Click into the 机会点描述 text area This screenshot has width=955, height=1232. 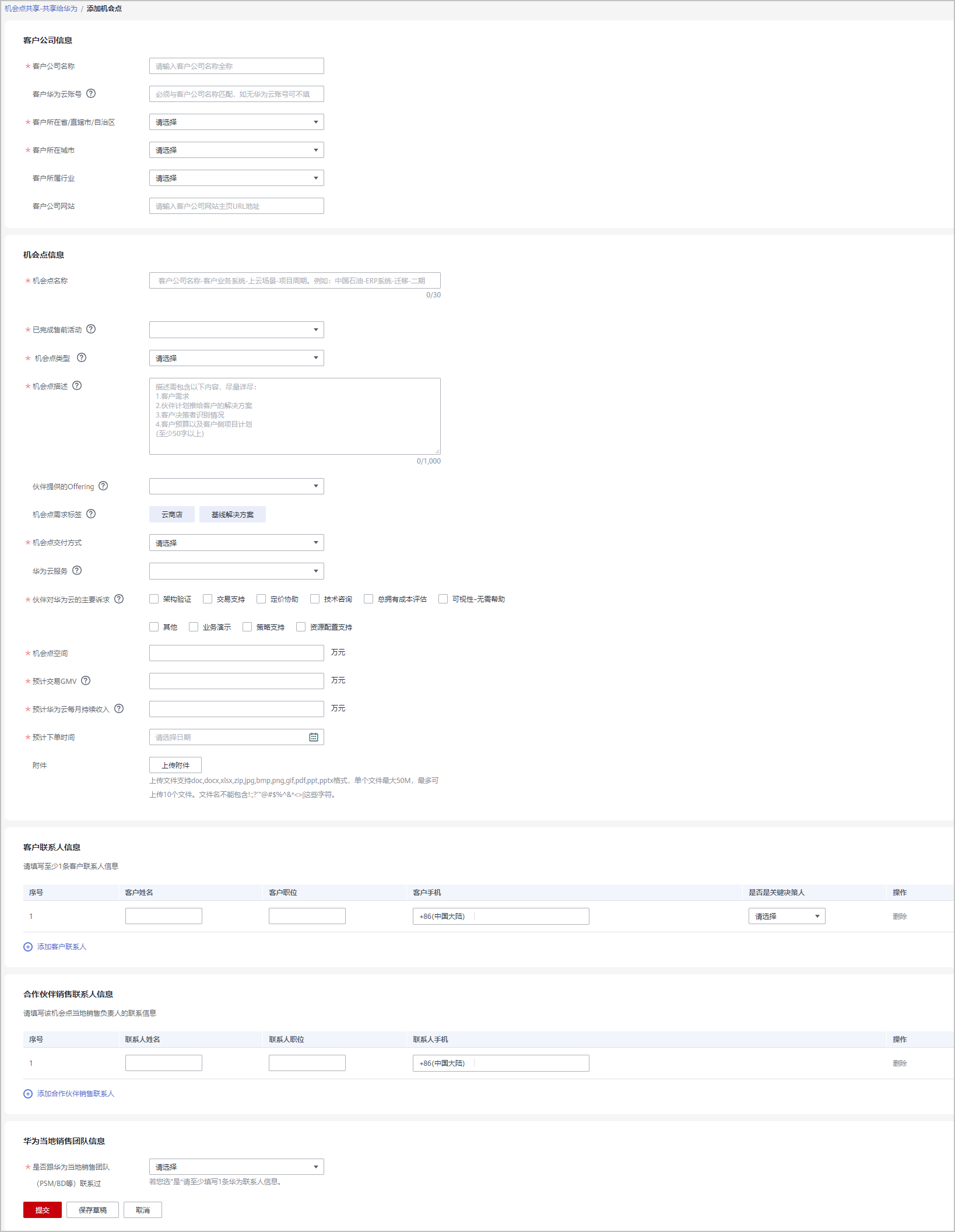[x=295, y=416]
